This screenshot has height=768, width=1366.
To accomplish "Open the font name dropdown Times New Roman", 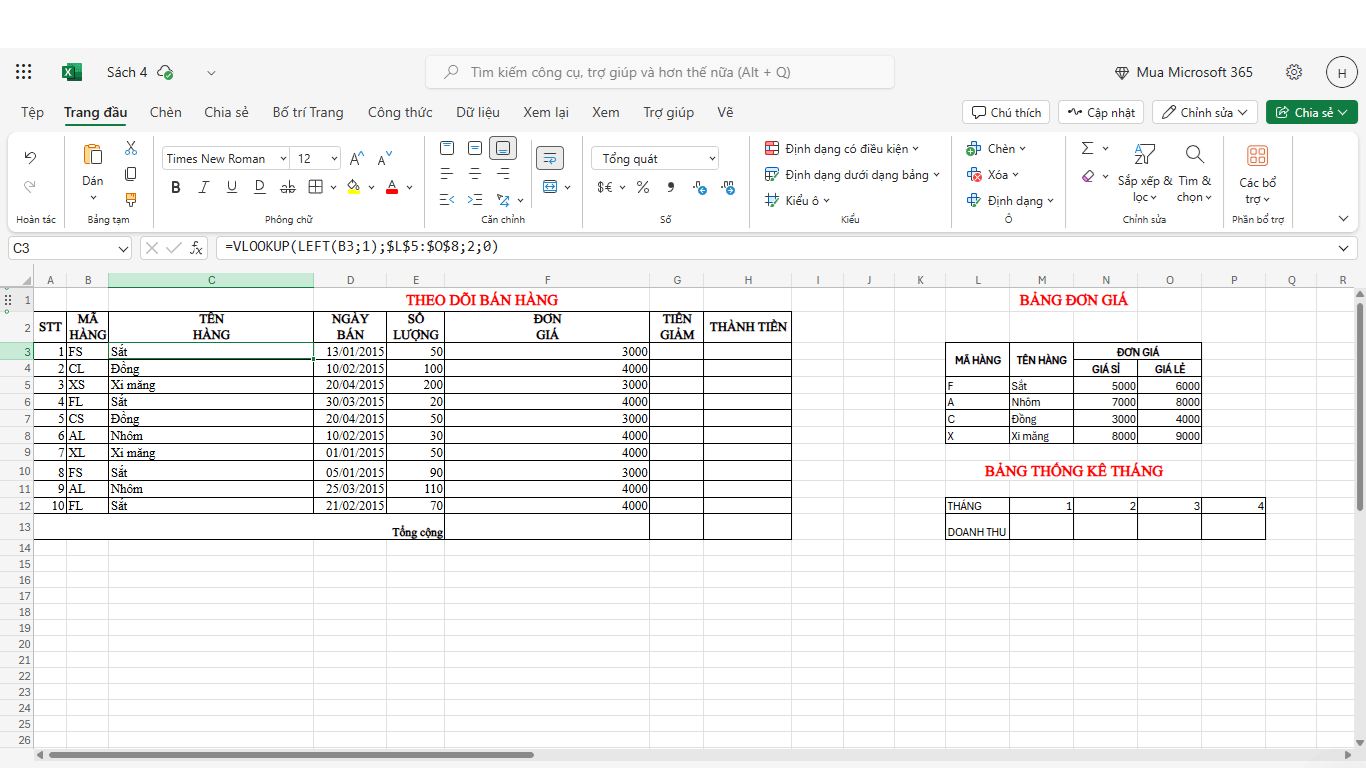I will [226, 158].
